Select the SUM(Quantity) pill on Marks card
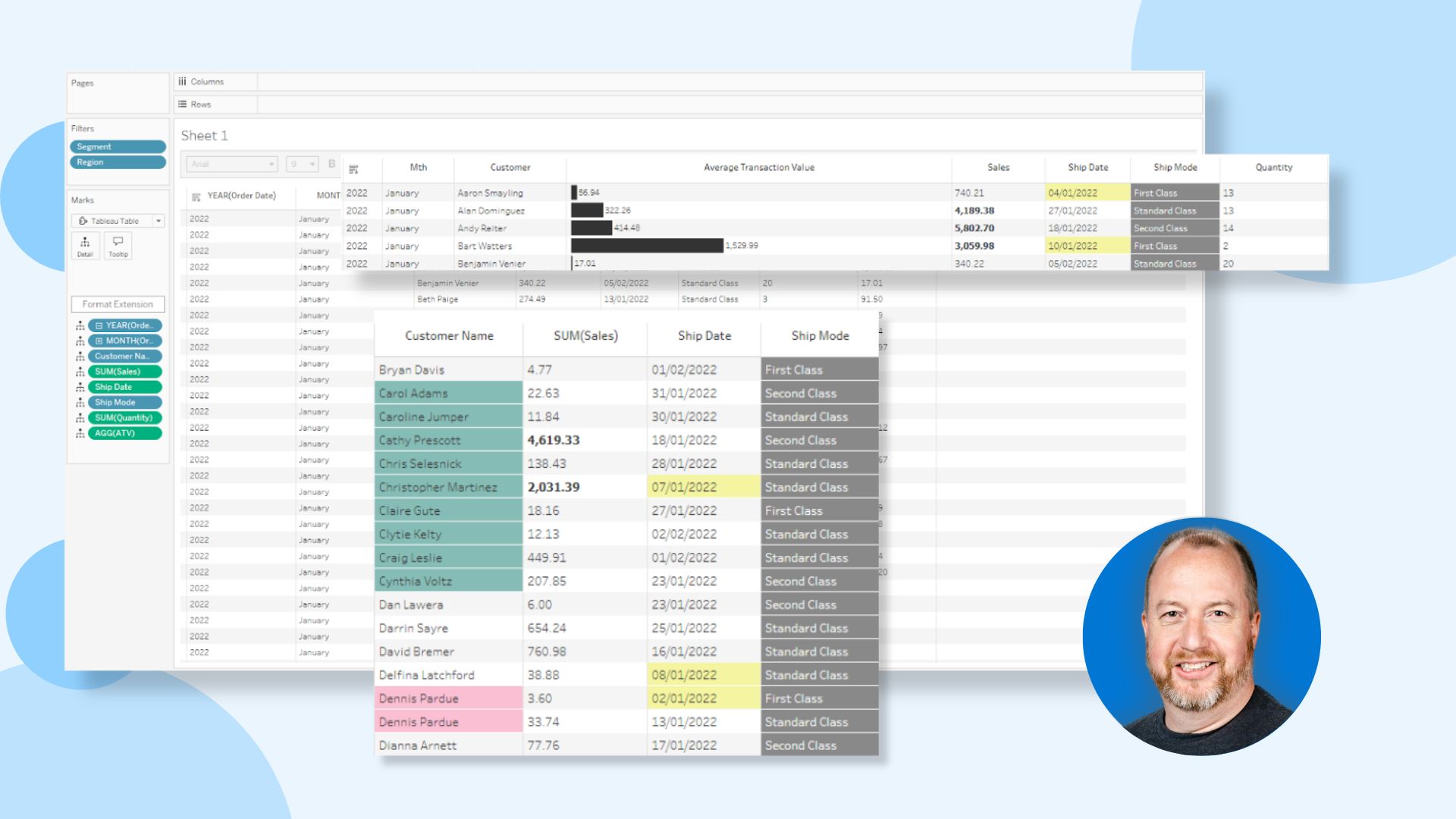1456x819 pixels. (x=125, y=418)
